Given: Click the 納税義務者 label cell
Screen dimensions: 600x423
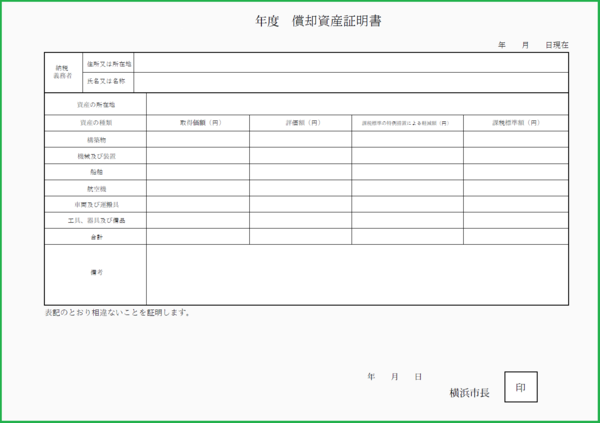Looking at the screenshot, I should pos(63,72).
